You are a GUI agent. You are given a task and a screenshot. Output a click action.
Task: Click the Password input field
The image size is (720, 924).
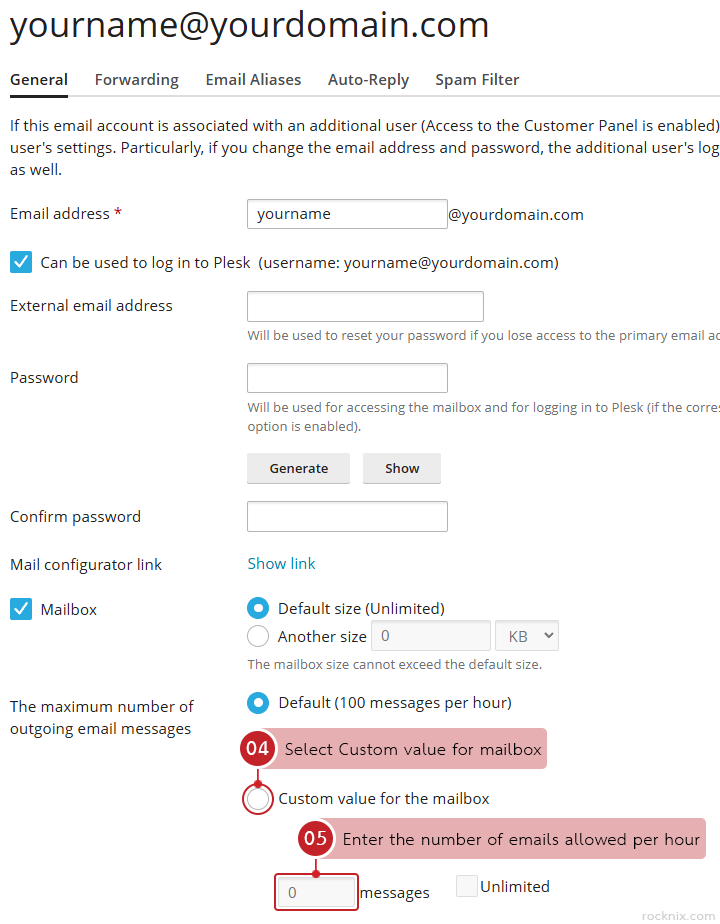[346, 378]
